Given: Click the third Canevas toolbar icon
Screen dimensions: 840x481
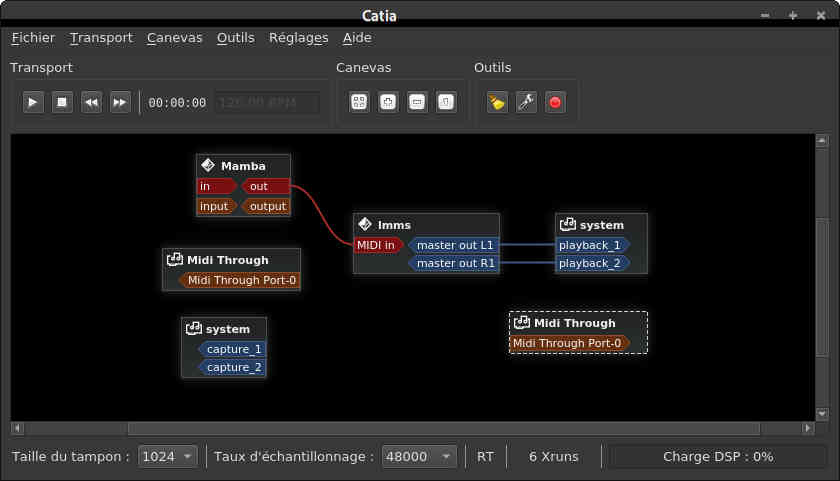Looking at the screenshot, I should tap(417, 102).
